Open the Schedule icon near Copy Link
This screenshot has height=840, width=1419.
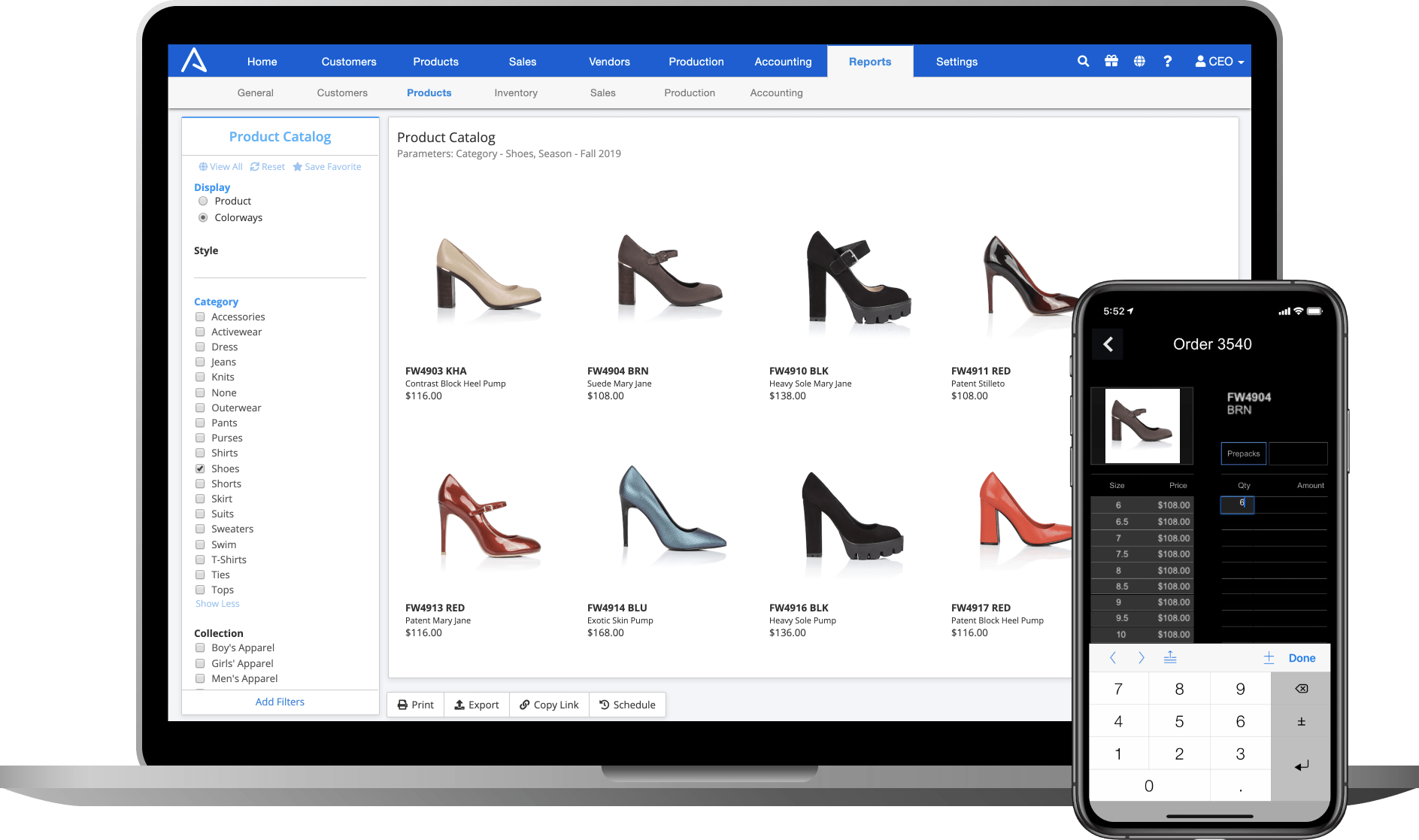point(605,705)
